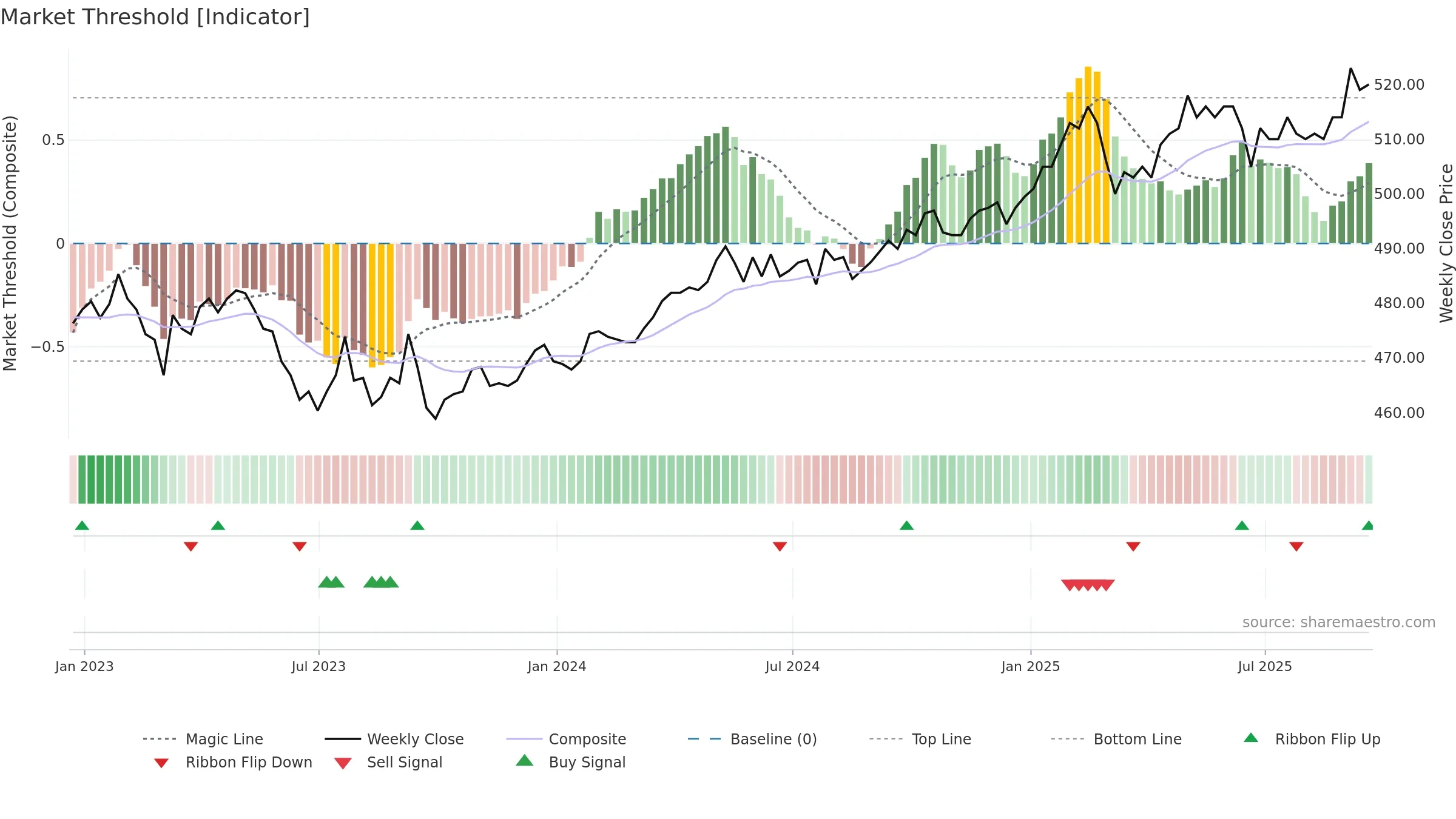Click the ribbon flip down marker just before Jul 2024

point(780,547)
